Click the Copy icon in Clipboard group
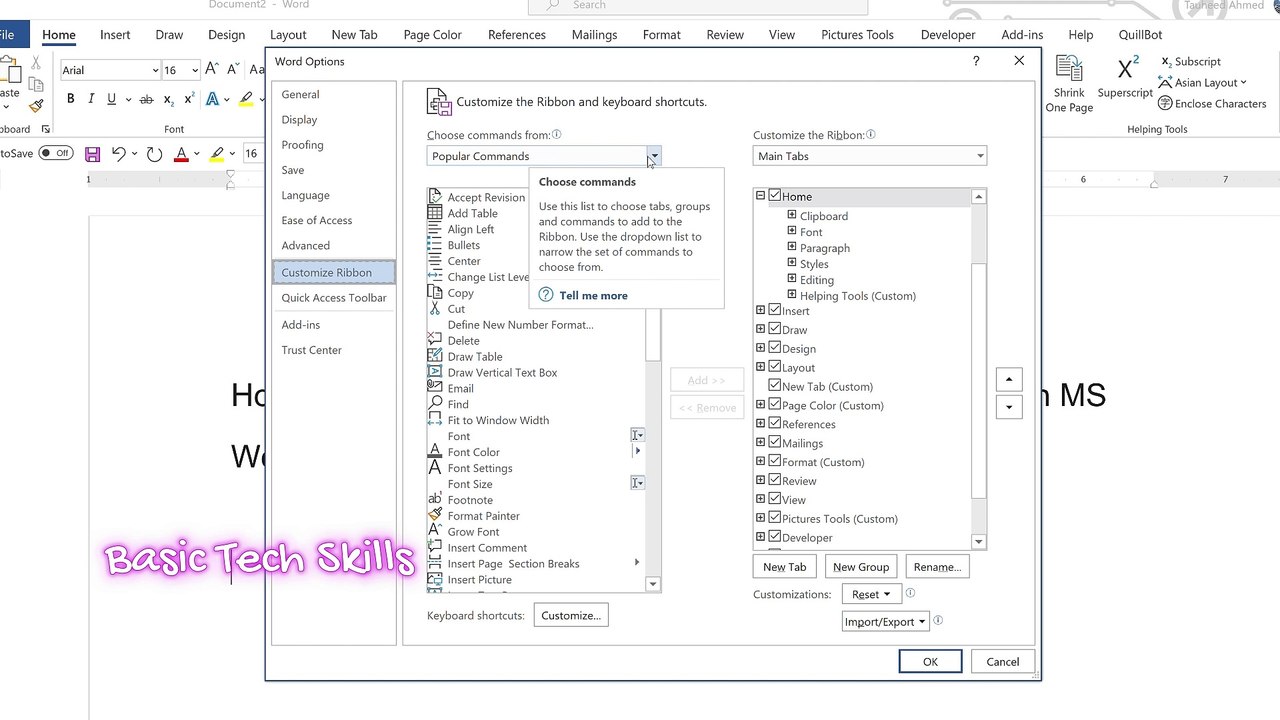 click(x=36, y=85)
